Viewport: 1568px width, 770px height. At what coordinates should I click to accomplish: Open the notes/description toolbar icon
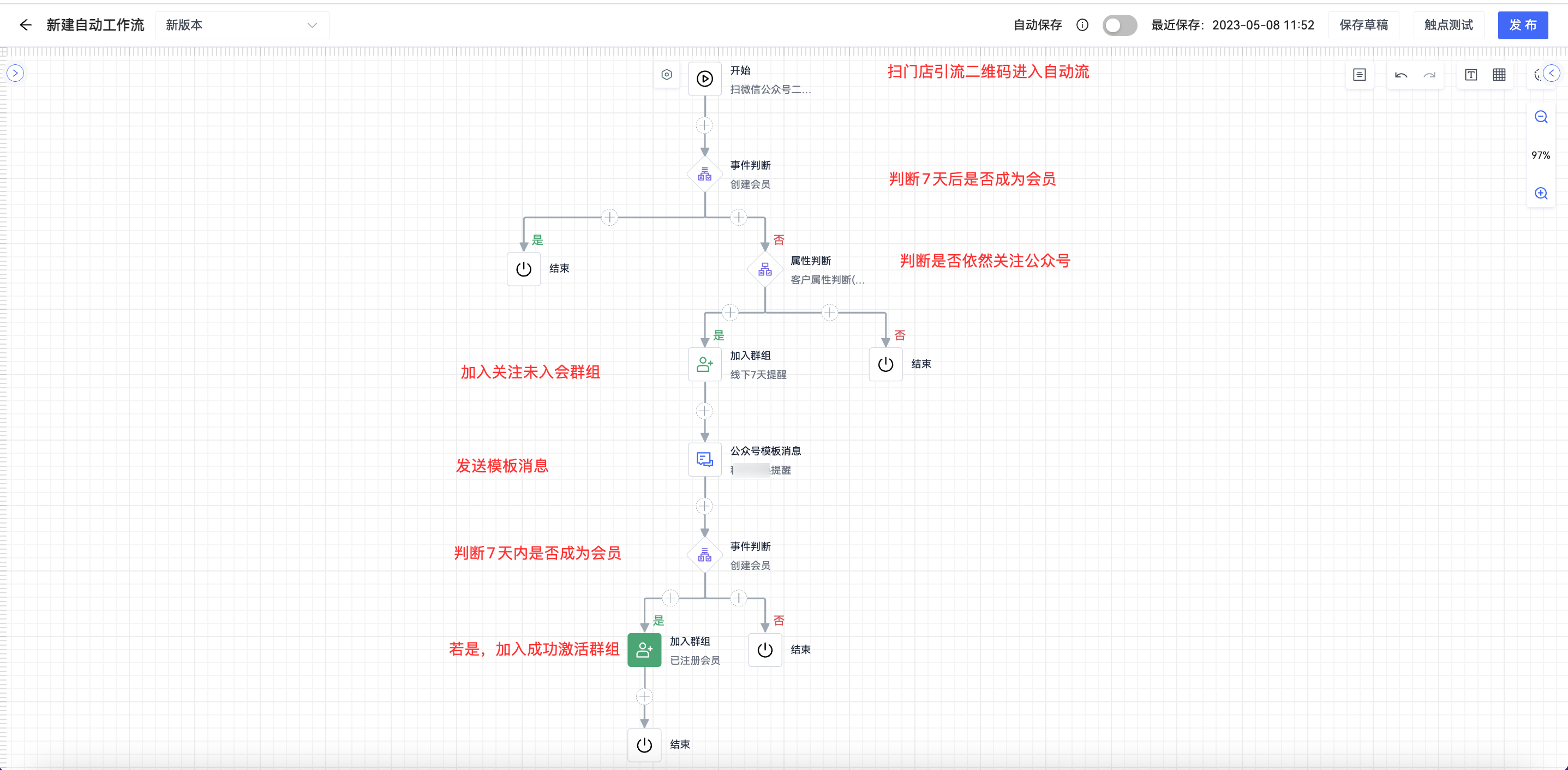[x=1359, y=75]
